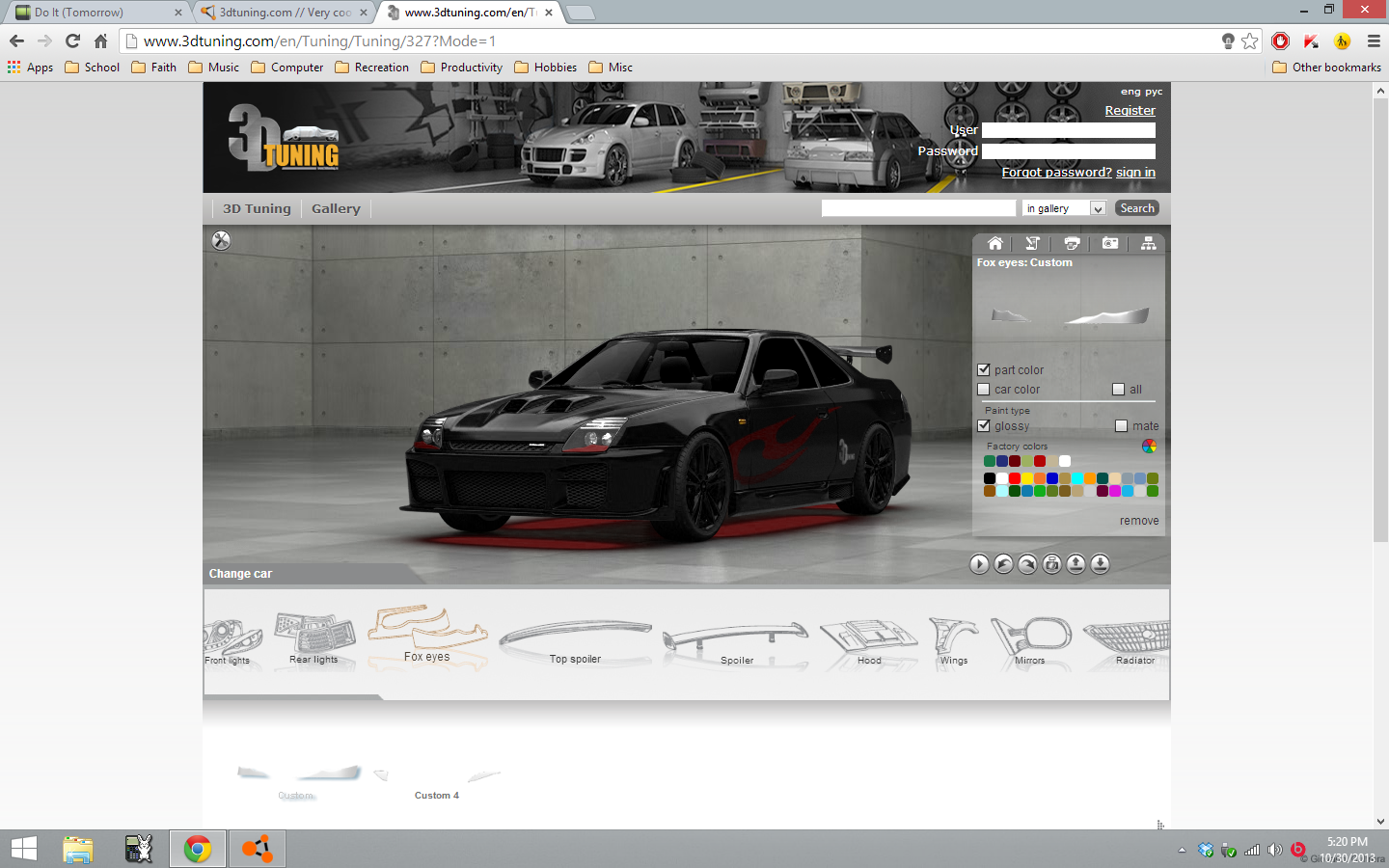This screenshot has height=868, width=1389.
Task: Open the in gallery search dropdown
Action: coord(1064,208)
